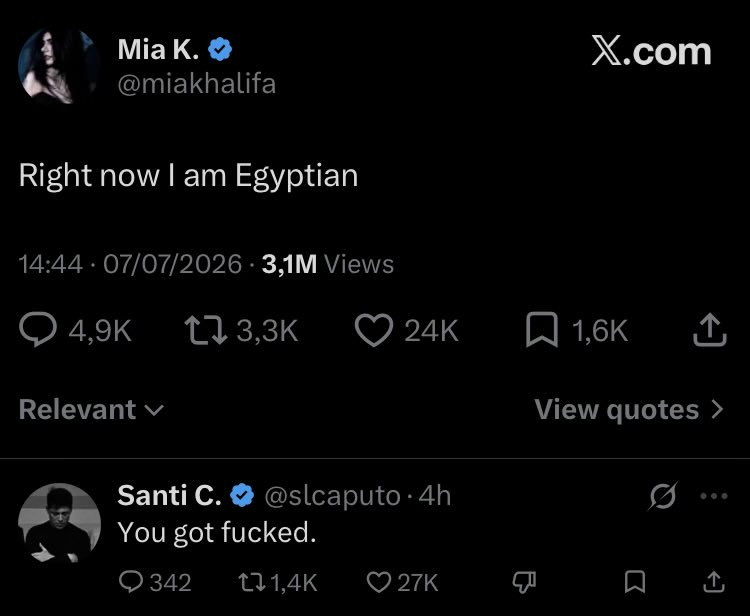Reply to Santi C.'s comment
This screenshot has width=750, height=616.
coord(130,582)
